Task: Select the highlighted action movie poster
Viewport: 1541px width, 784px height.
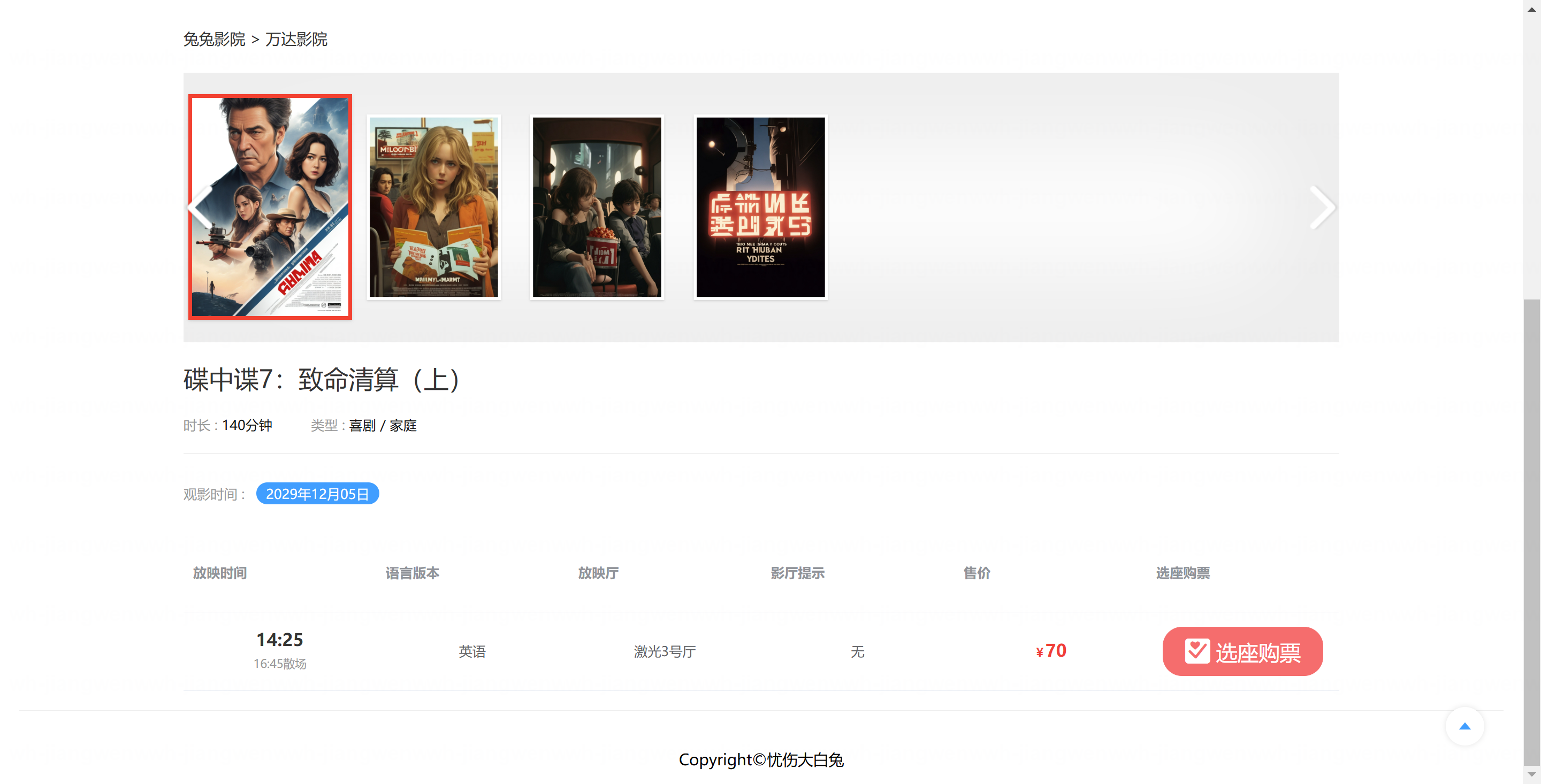Action: [x=270, y=207]
